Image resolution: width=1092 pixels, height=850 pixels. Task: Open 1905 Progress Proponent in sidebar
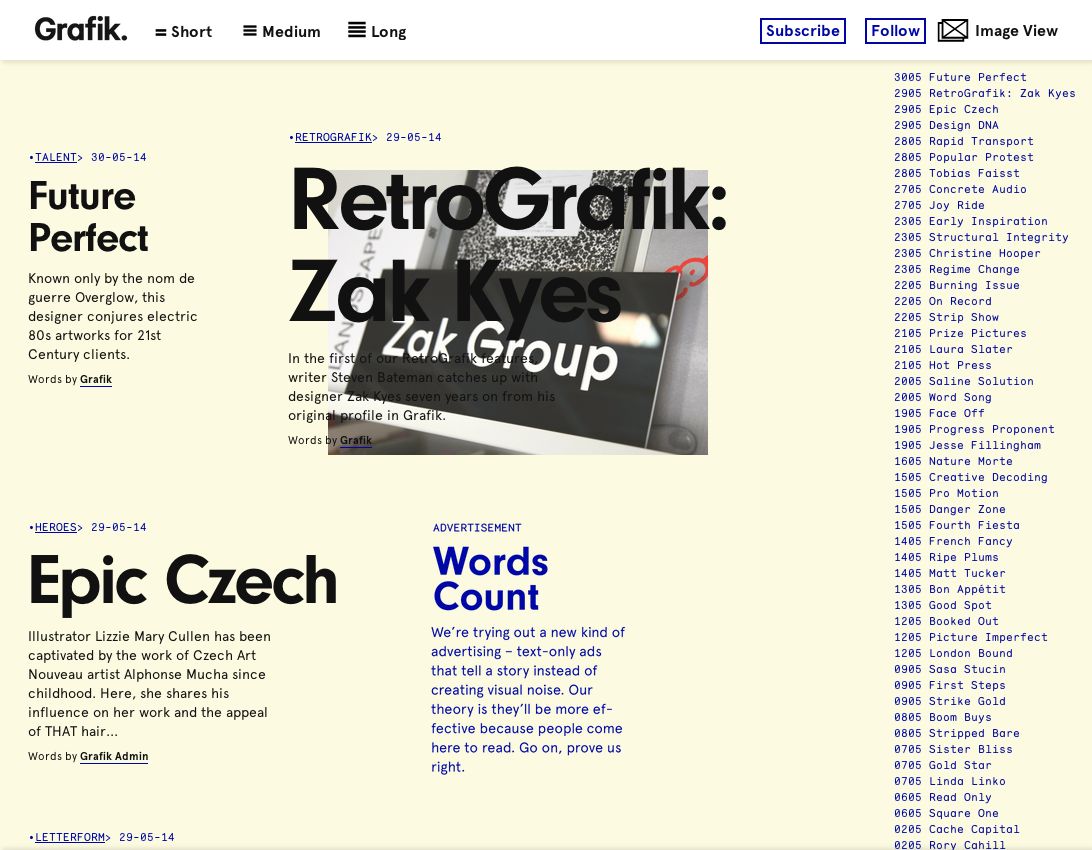point(974,430)
